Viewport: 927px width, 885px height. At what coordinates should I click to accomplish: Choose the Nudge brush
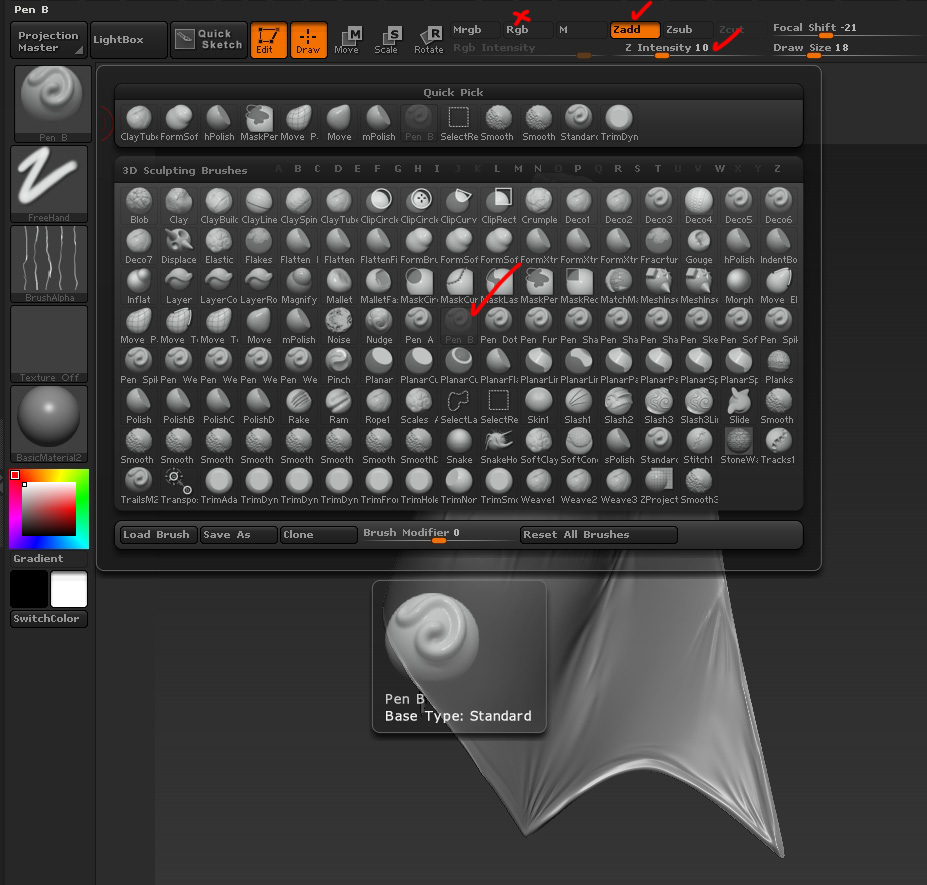point(379,326)
